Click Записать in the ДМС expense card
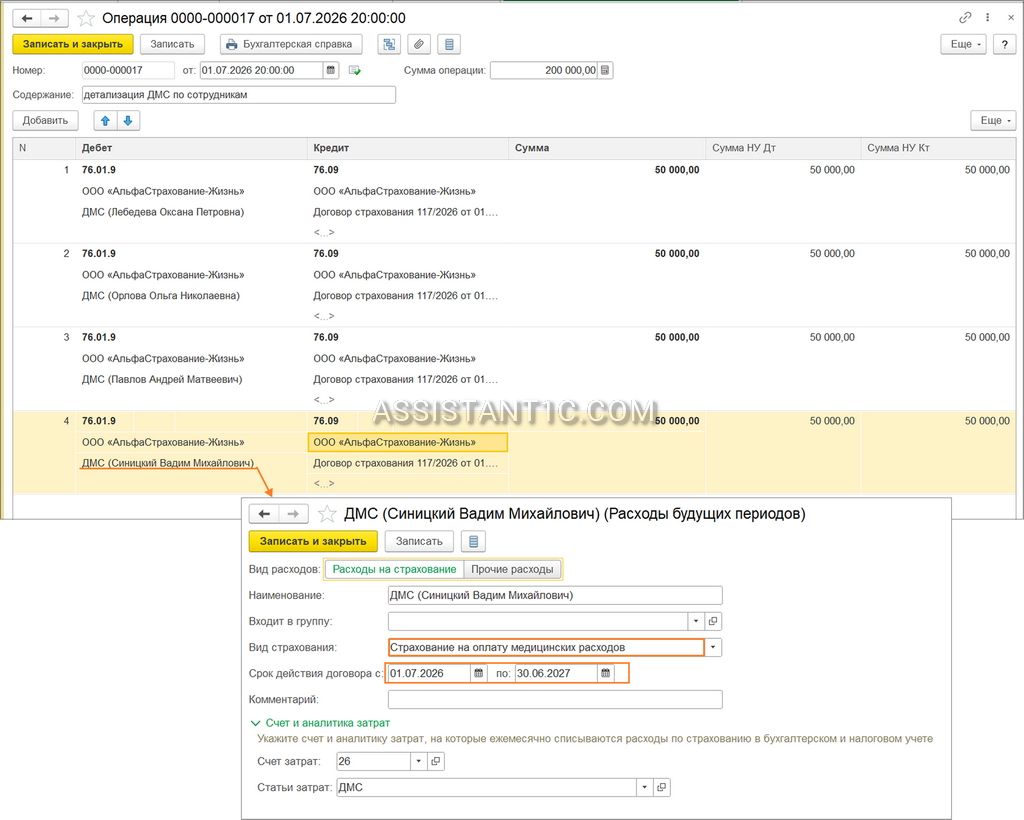This screenshot has width=1024, height=820. [419, 541]
